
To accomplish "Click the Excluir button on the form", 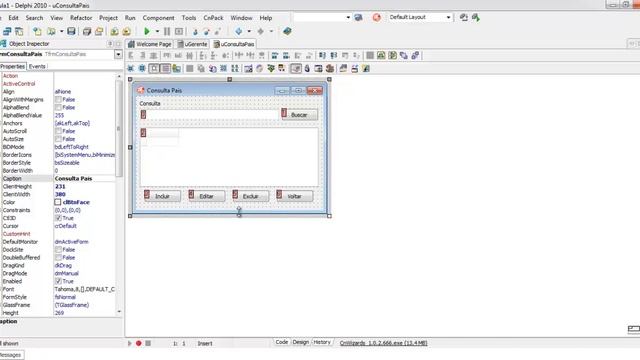I will pyautogui.click(x=250, y=196).
